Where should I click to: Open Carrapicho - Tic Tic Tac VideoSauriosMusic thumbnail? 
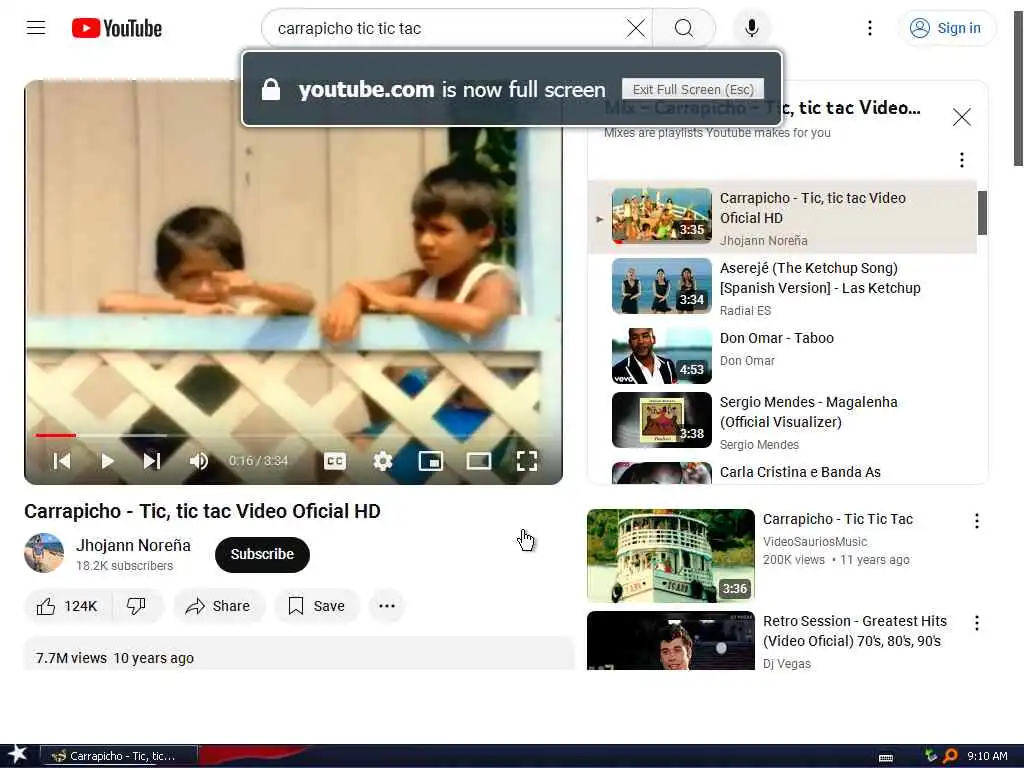pyautogui.click(x=671, y=556)
